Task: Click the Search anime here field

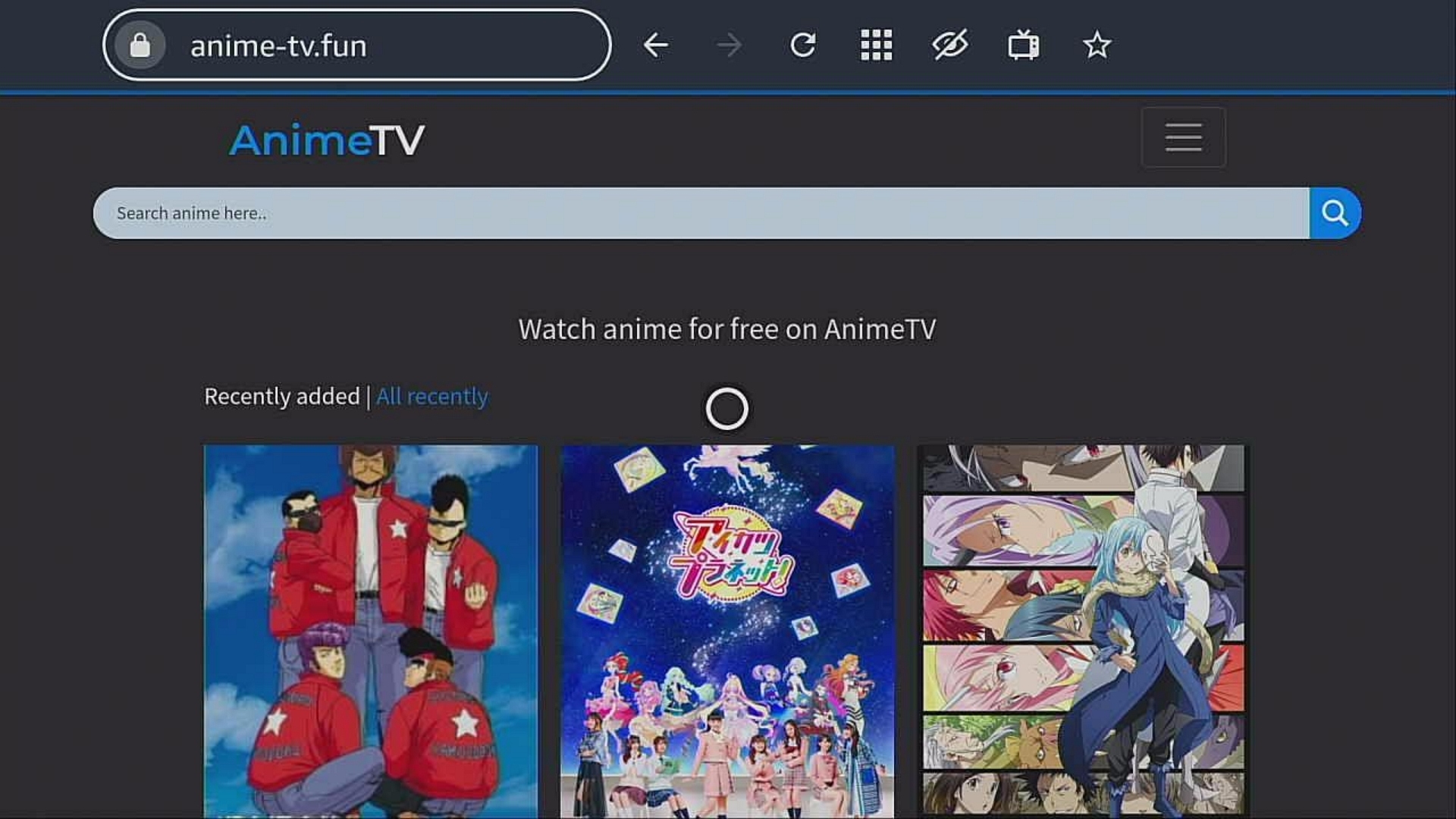Action: tap(701, 213)
